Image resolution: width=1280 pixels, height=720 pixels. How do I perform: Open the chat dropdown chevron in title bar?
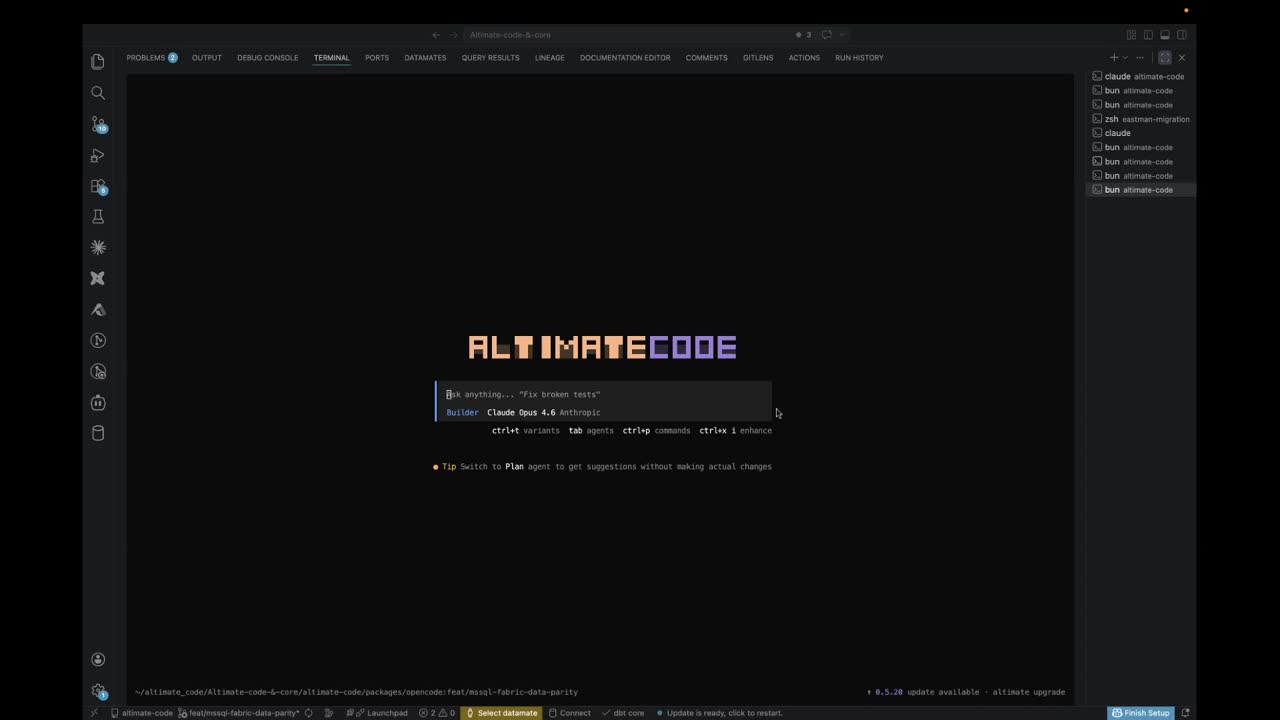click(x=842, y=35)
